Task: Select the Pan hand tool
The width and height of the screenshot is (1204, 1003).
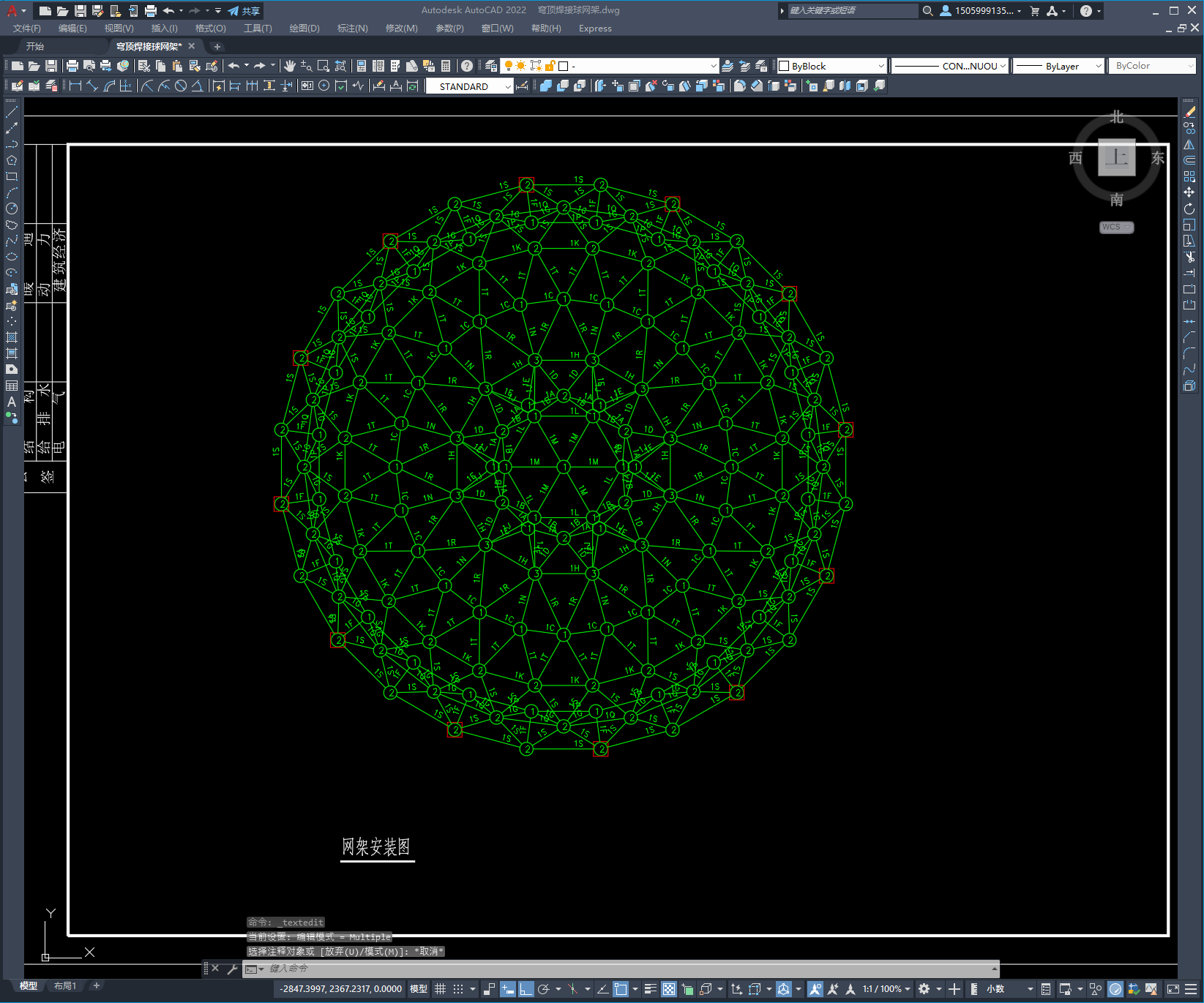Action: point(290,66)
